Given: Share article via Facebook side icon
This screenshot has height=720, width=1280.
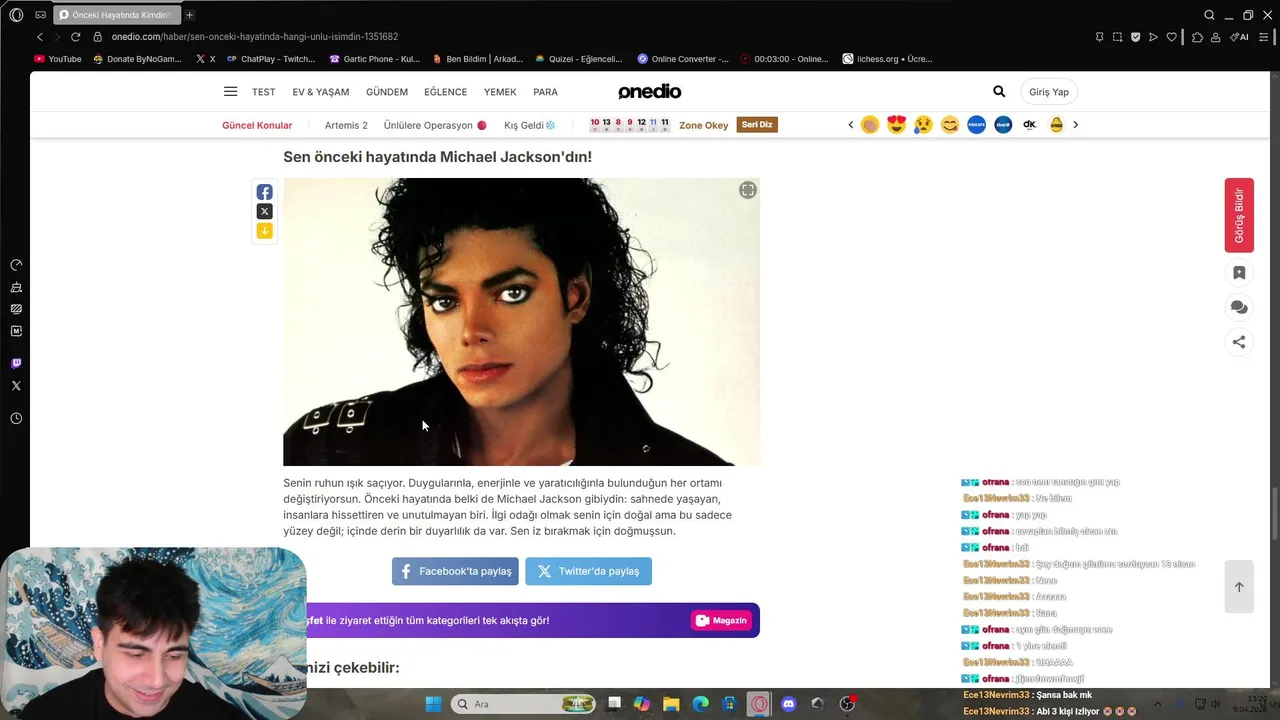Looking at the screenshot, I should pyautogui.click(x=264, y=192).
